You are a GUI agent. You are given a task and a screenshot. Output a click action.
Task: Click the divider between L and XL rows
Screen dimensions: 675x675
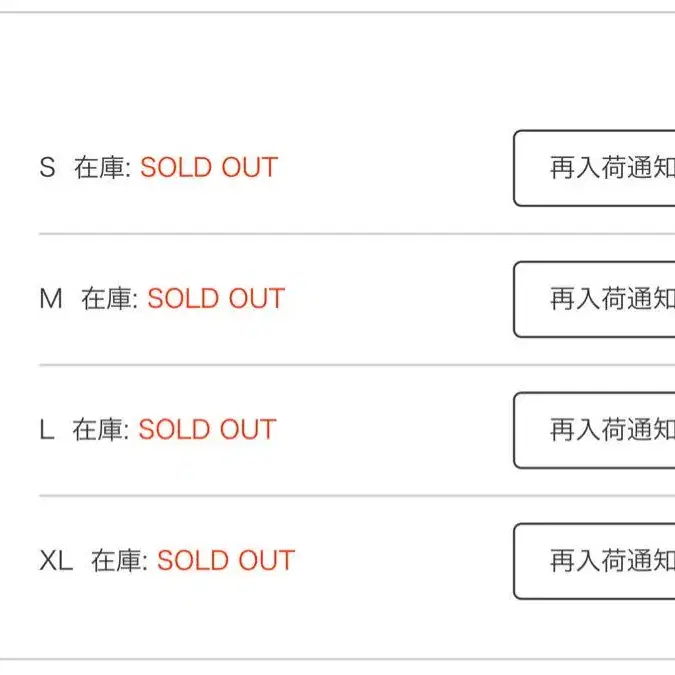point(270,495)
